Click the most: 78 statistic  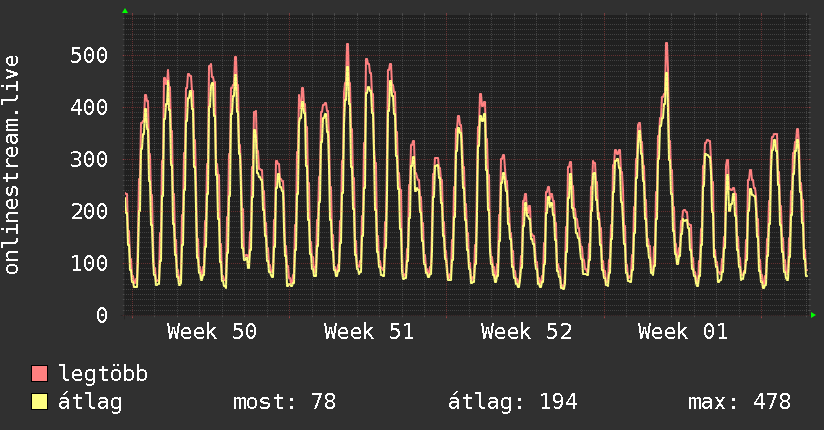(x=284, y=402)
